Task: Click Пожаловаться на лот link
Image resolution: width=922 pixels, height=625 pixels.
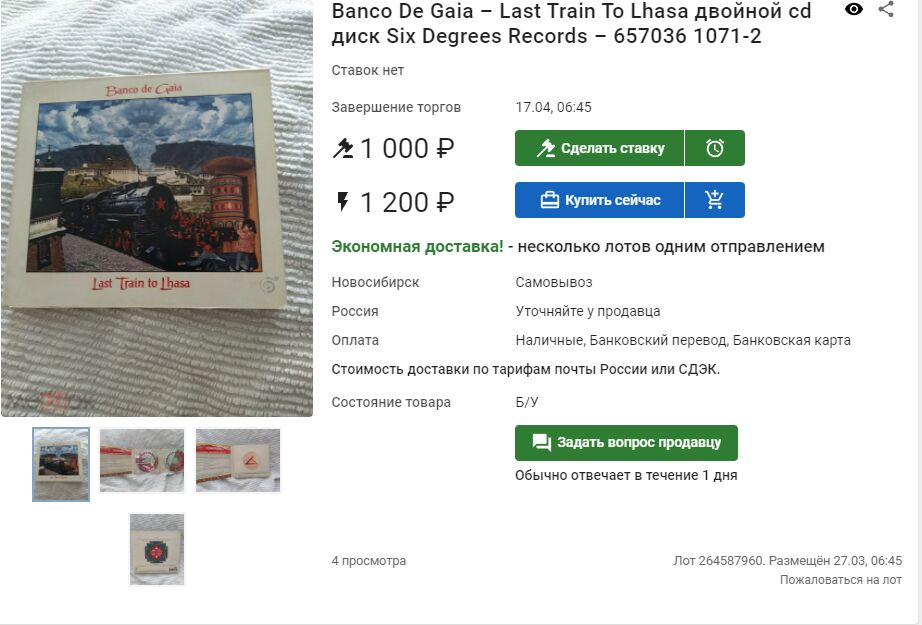Action: click(840, 580)
